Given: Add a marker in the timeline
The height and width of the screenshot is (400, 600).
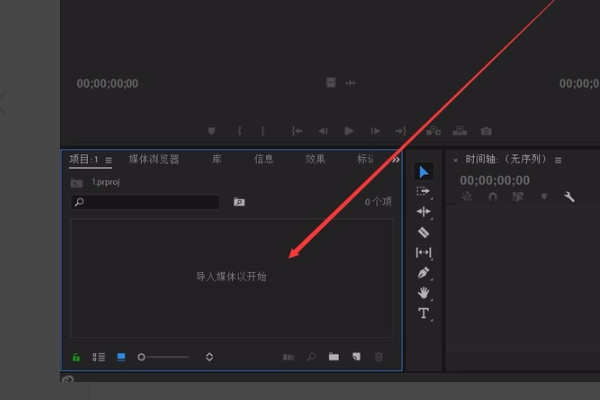Looking at the screenshot, I should 544,197.
